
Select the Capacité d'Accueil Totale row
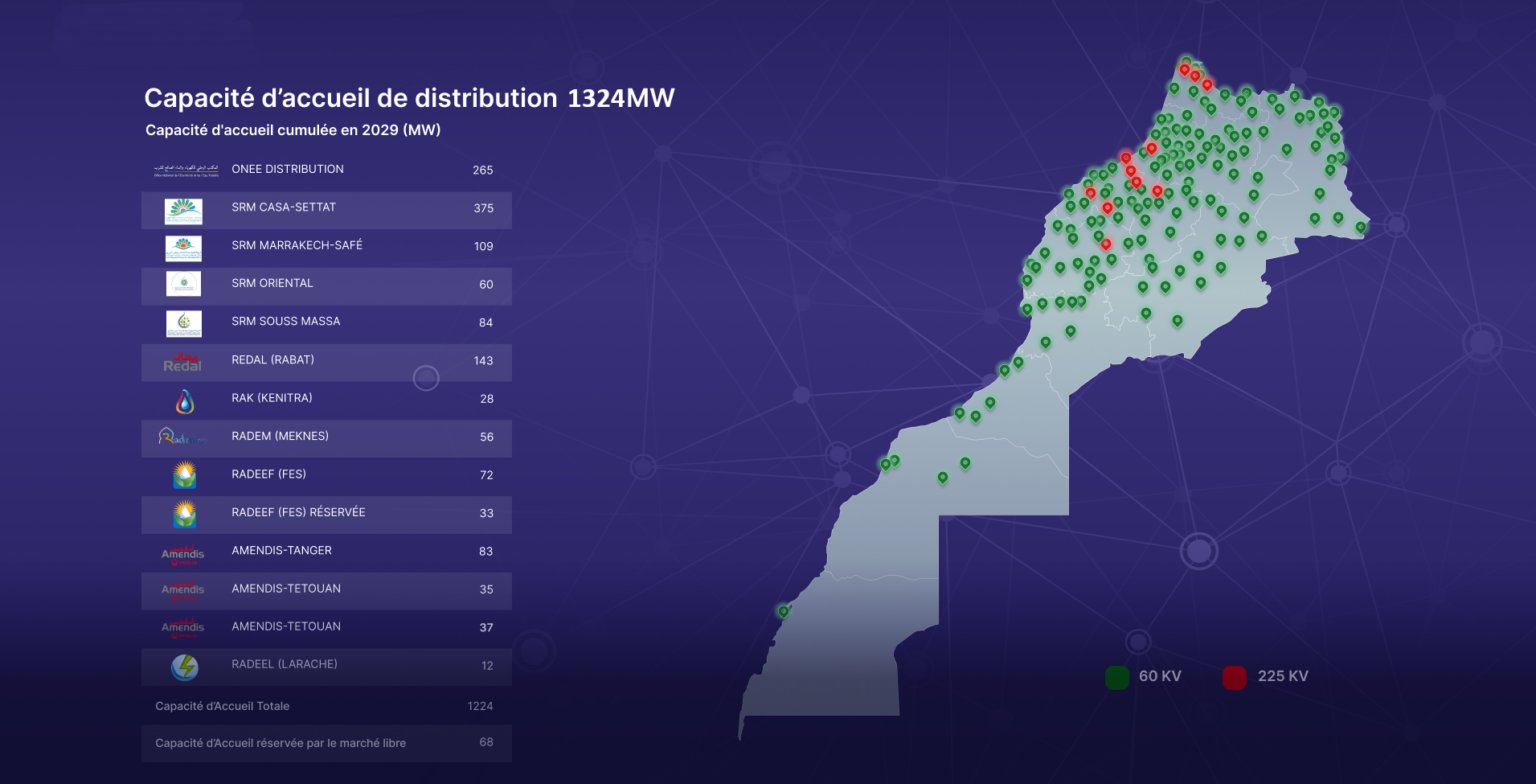coord(326,706)
